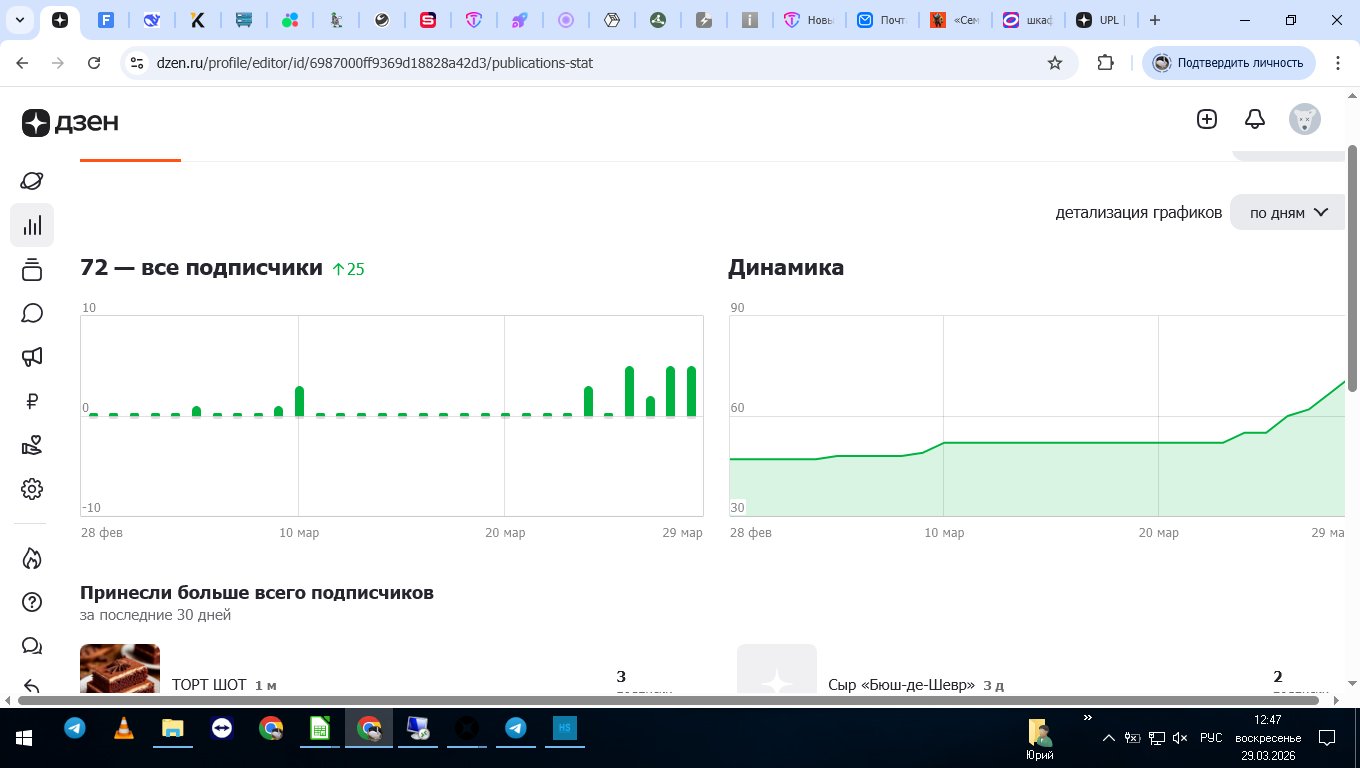Viewport: 1360px width, 768px height.
Task: Click the '72 — все подписчики' heading
Action: click(201, 268)
